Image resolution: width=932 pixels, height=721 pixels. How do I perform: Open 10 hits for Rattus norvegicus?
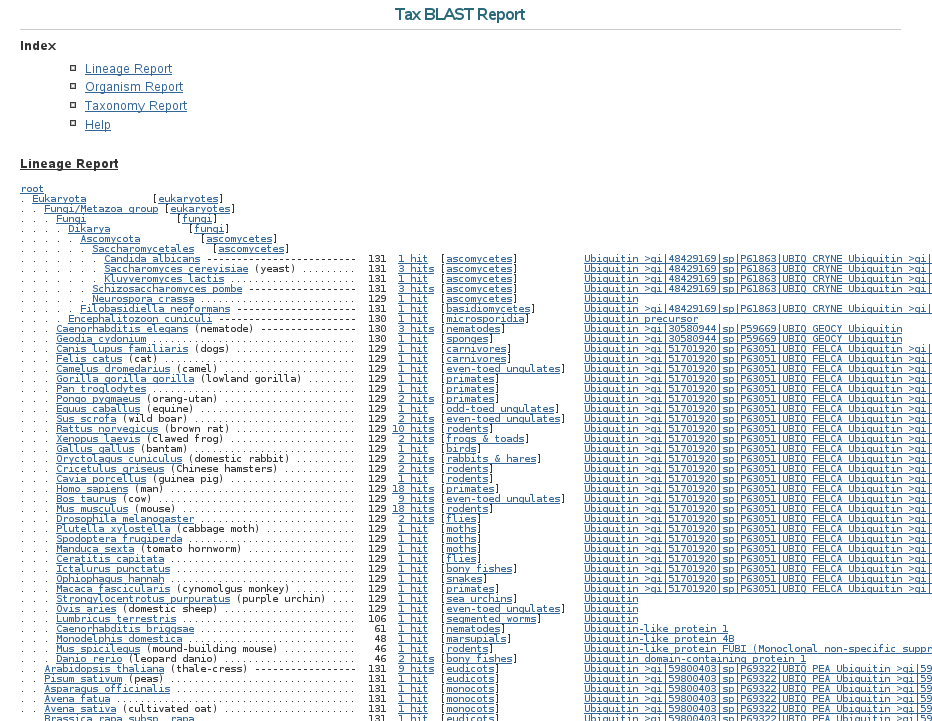413,429
